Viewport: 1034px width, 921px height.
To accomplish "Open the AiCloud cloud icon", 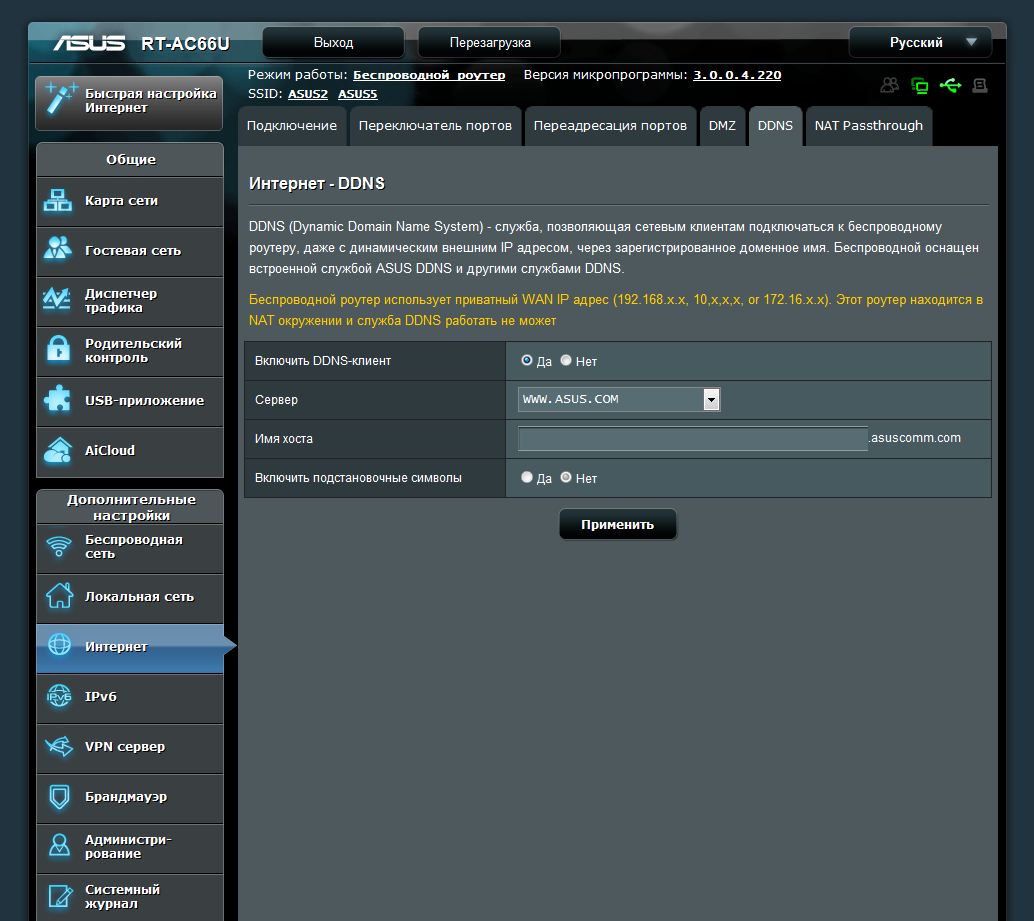I will coord(58,450).
